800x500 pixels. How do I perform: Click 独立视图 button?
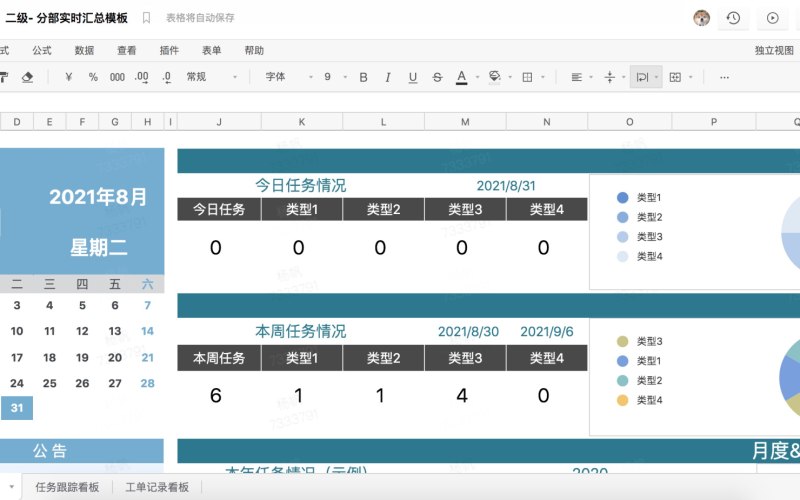pos(774,50)
